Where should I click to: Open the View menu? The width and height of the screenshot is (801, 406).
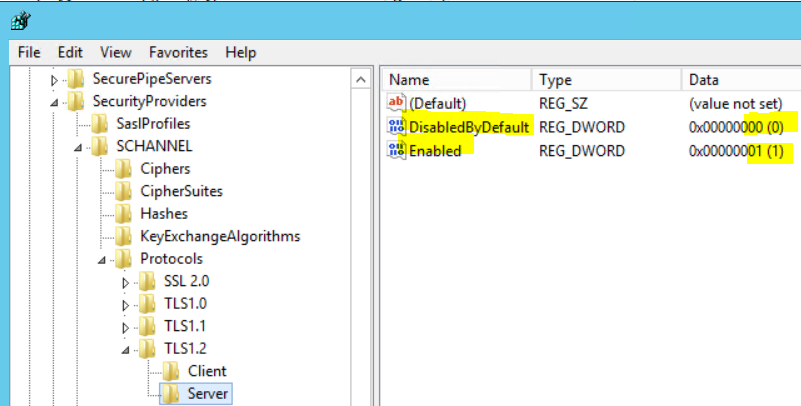pyautogui.click(x=115, y=53)
